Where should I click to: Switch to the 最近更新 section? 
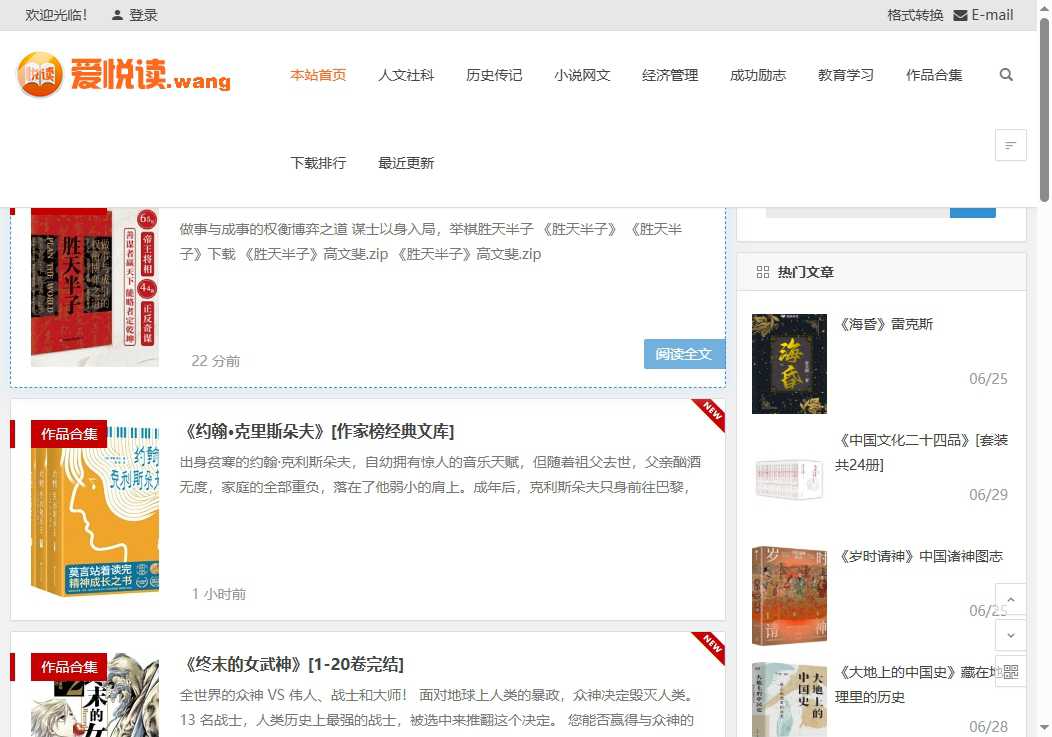click(x=406, y=163)
